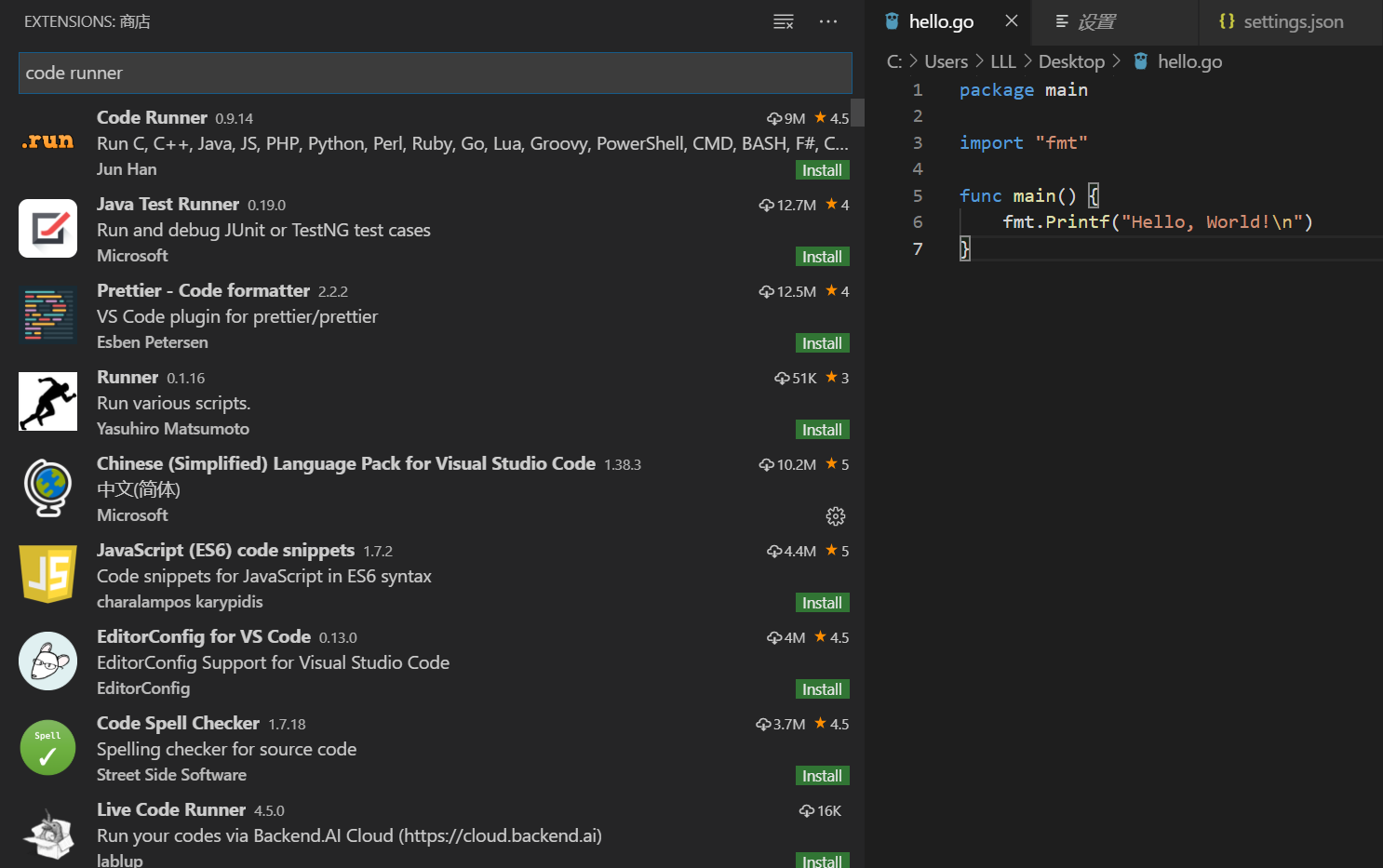Click the extensions search input field

pyautogui.click(x=435, y=73)
